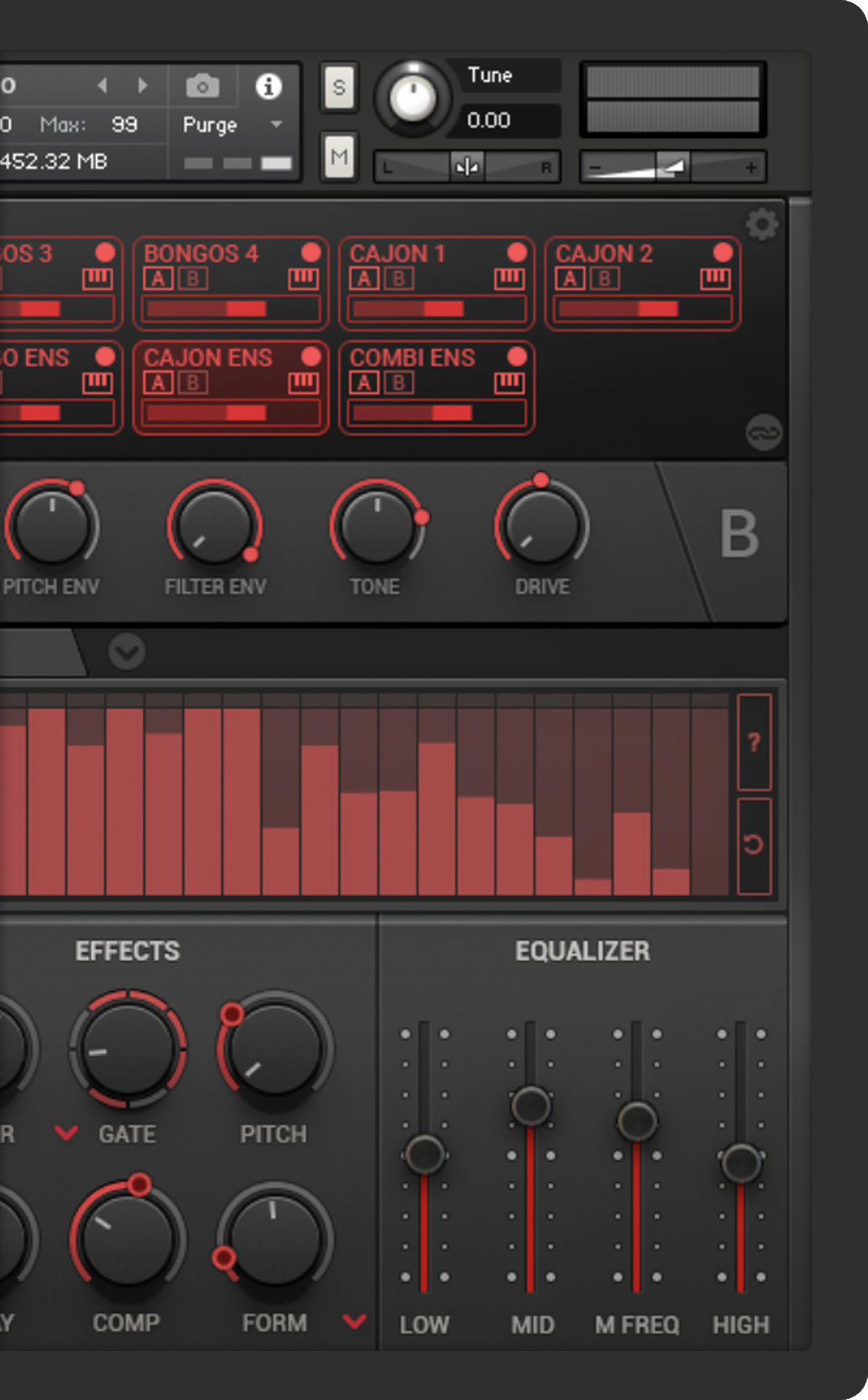The image size is (868, 1400).
Task: Click BONGOS 4 keyboard icon
Action: point(304,279)
